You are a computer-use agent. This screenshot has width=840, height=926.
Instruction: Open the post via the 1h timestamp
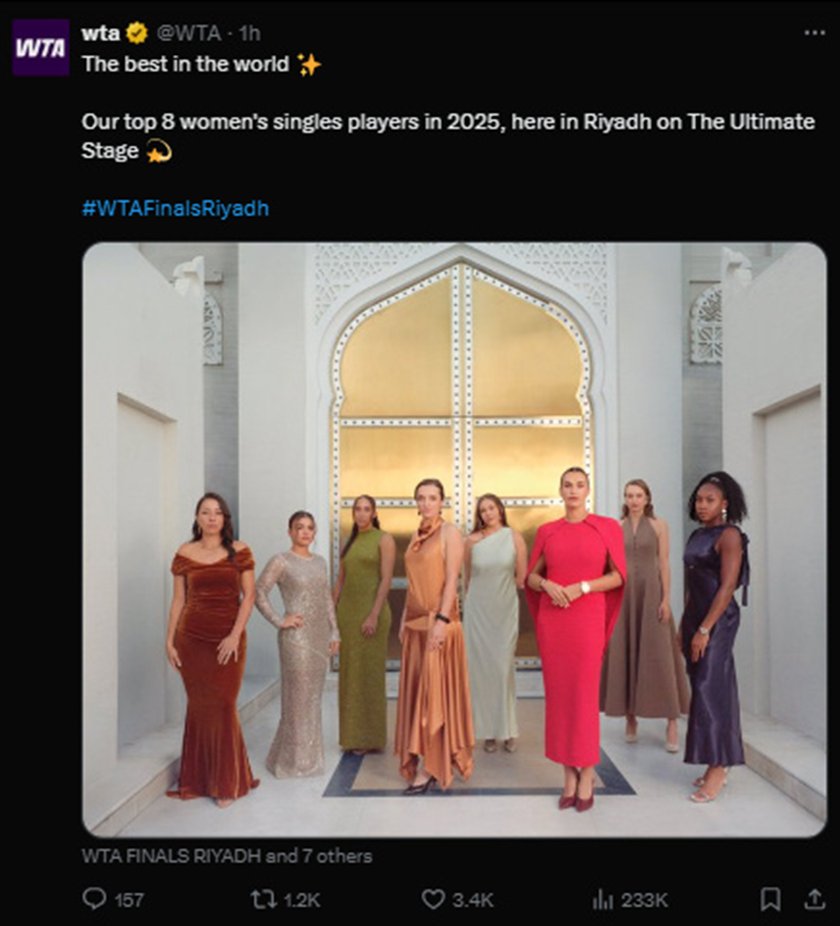(x=248, y=33)
